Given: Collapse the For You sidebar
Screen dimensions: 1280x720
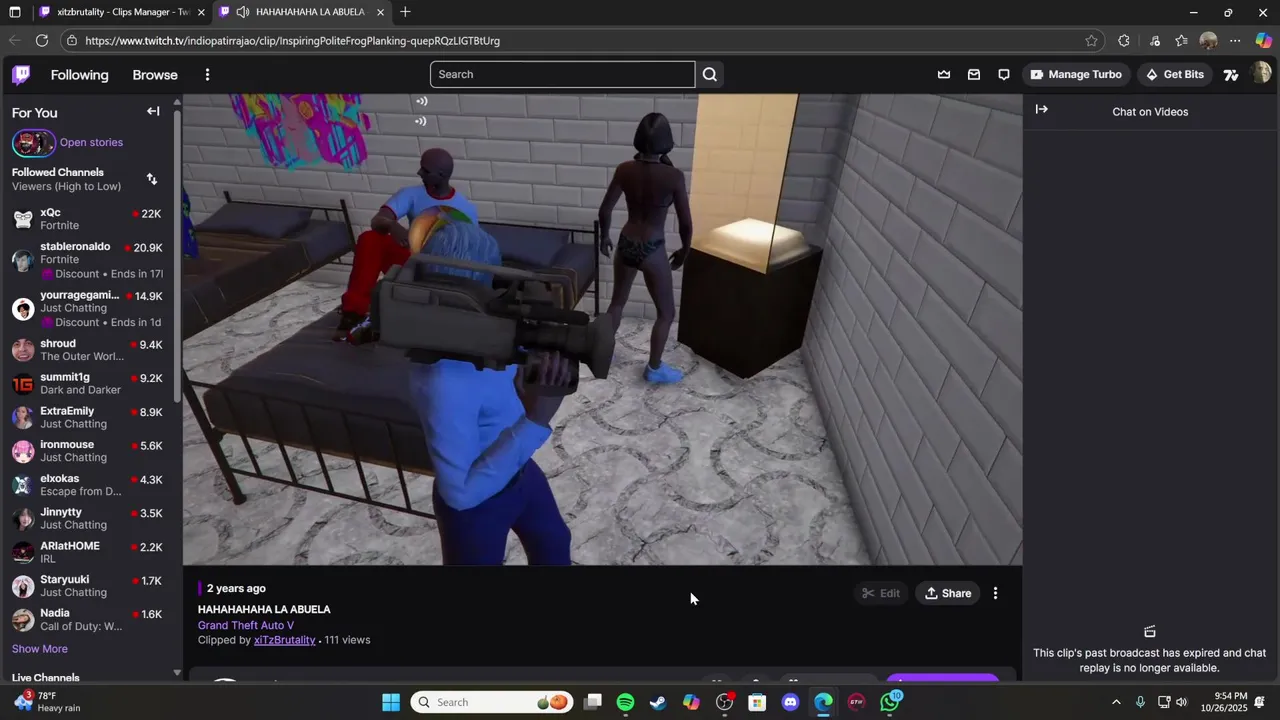Looking at the screenshot, I should (153, 111).
